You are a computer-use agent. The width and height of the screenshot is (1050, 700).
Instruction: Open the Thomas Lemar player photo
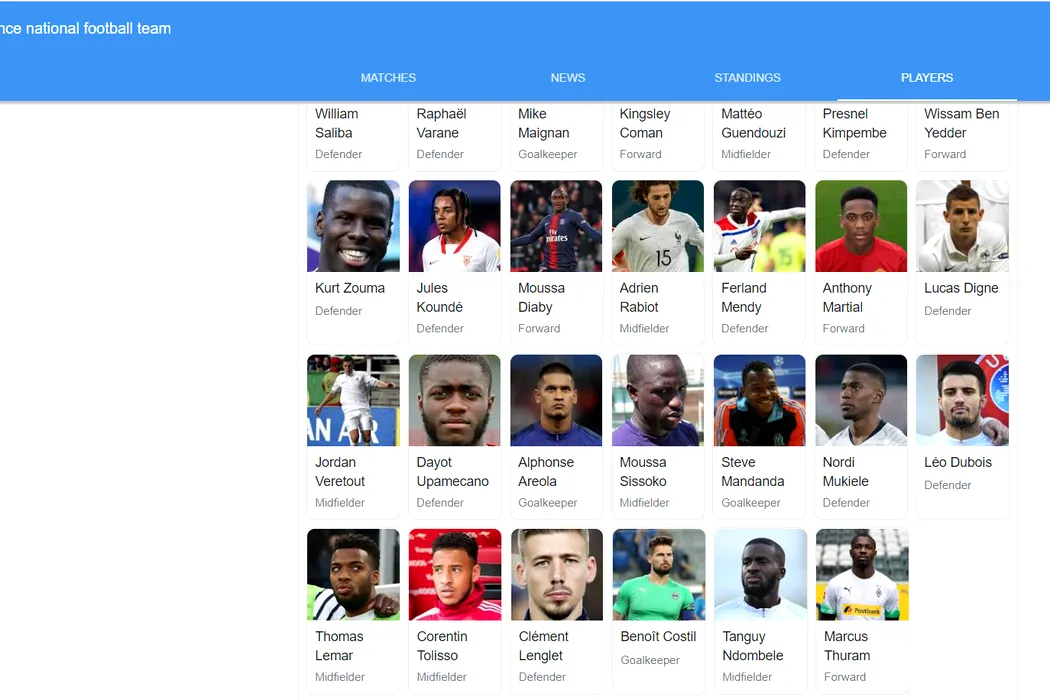[x=353, y=574]
